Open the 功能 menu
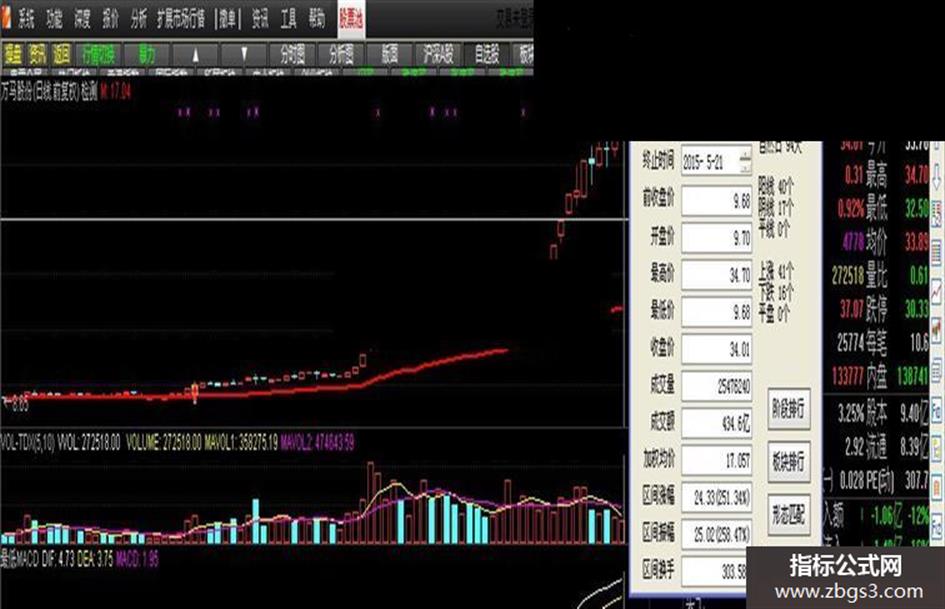 [x=54, y=19]
